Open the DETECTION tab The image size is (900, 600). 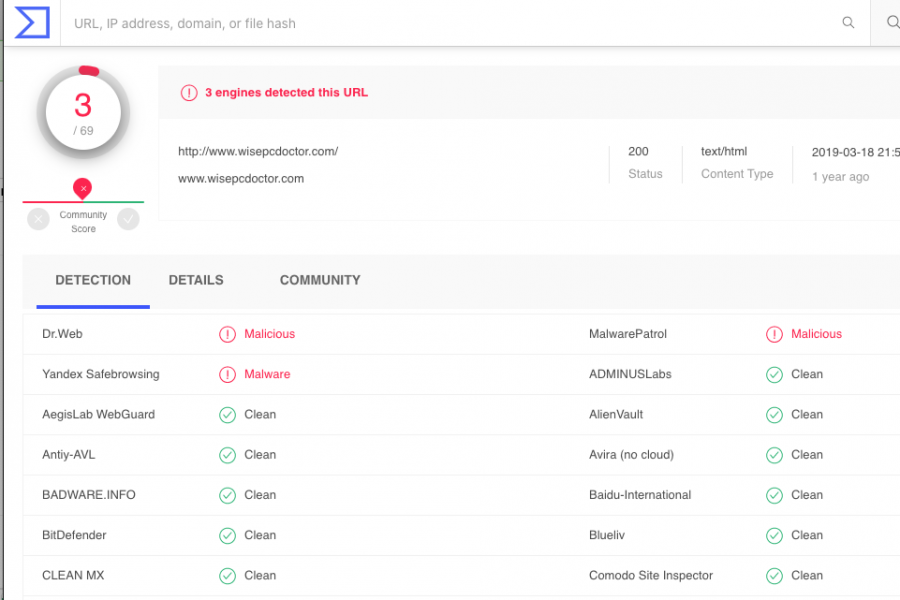pyautogui.click(x=93, y=280)
